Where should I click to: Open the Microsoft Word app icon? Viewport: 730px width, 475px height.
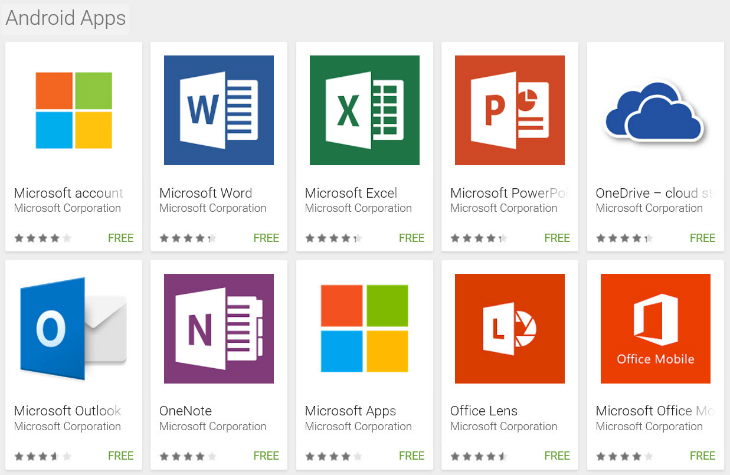219,110
